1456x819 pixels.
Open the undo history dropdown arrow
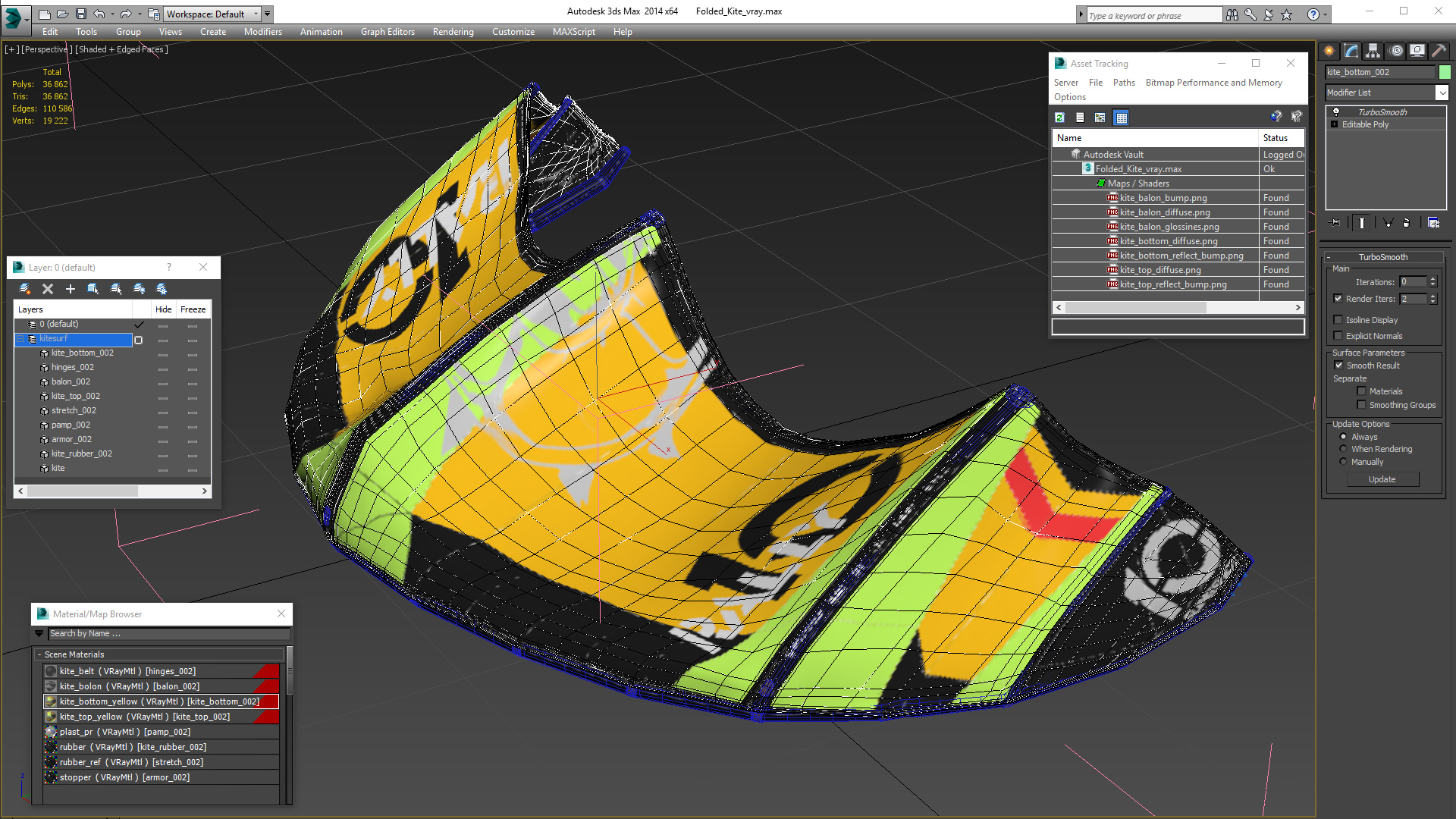coord(112,14)
